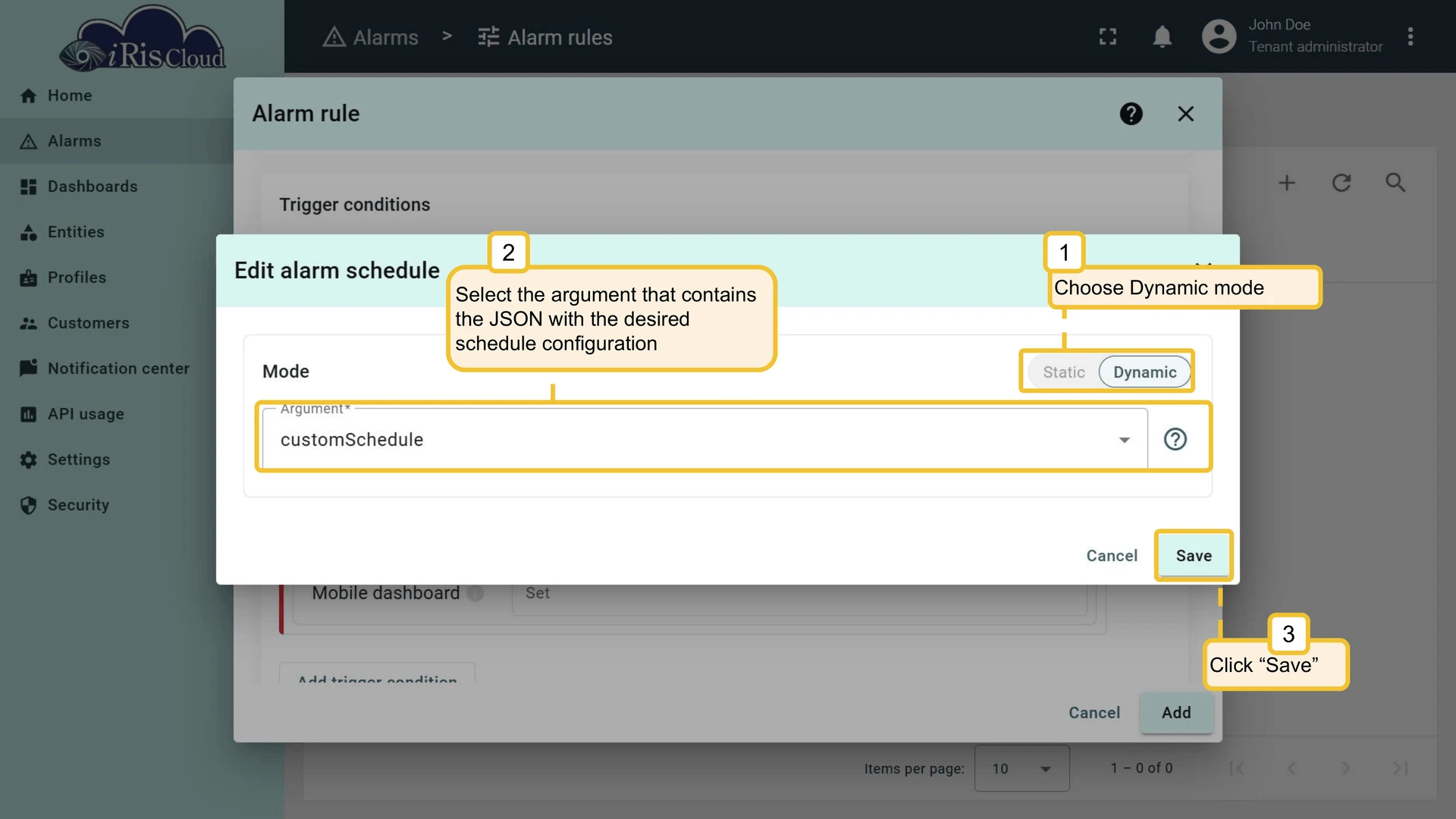Image resolution: width=1456 pixels, height=819 pixels.
Task: Click the API usage chart icon
Action: click(x=28, y=414)
